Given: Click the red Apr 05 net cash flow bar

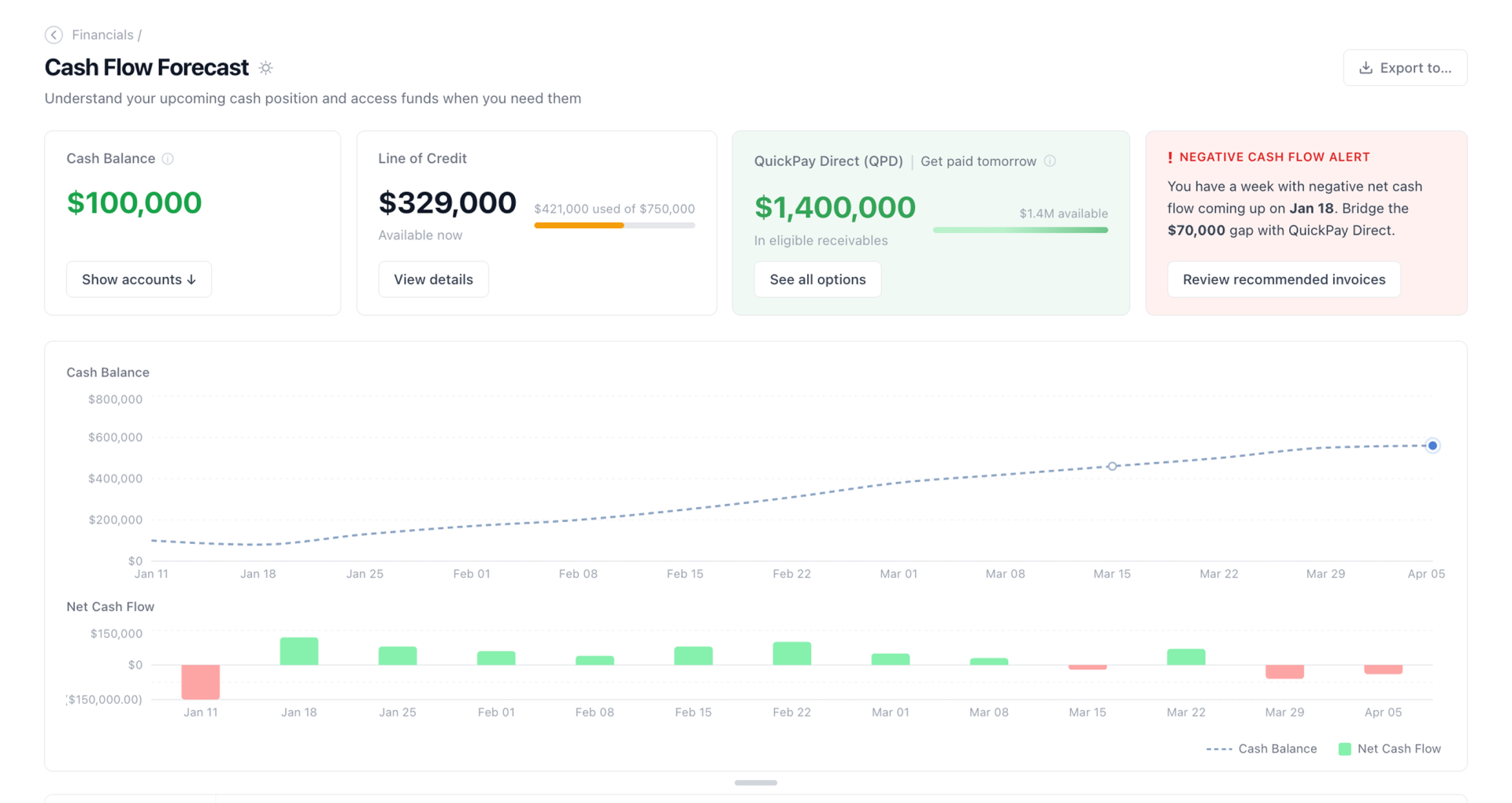Looking at the screenshot, I should [x=1383, y=669].
